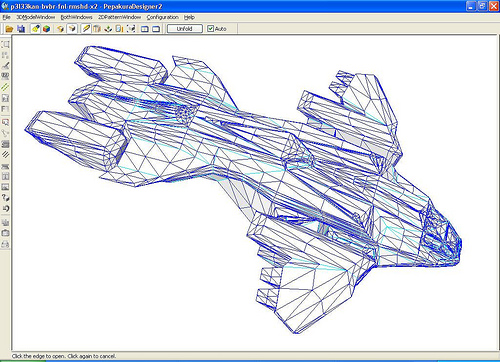Click the first yellow box icon in the toolbar
Screen dimensions: 500x362
60,29
